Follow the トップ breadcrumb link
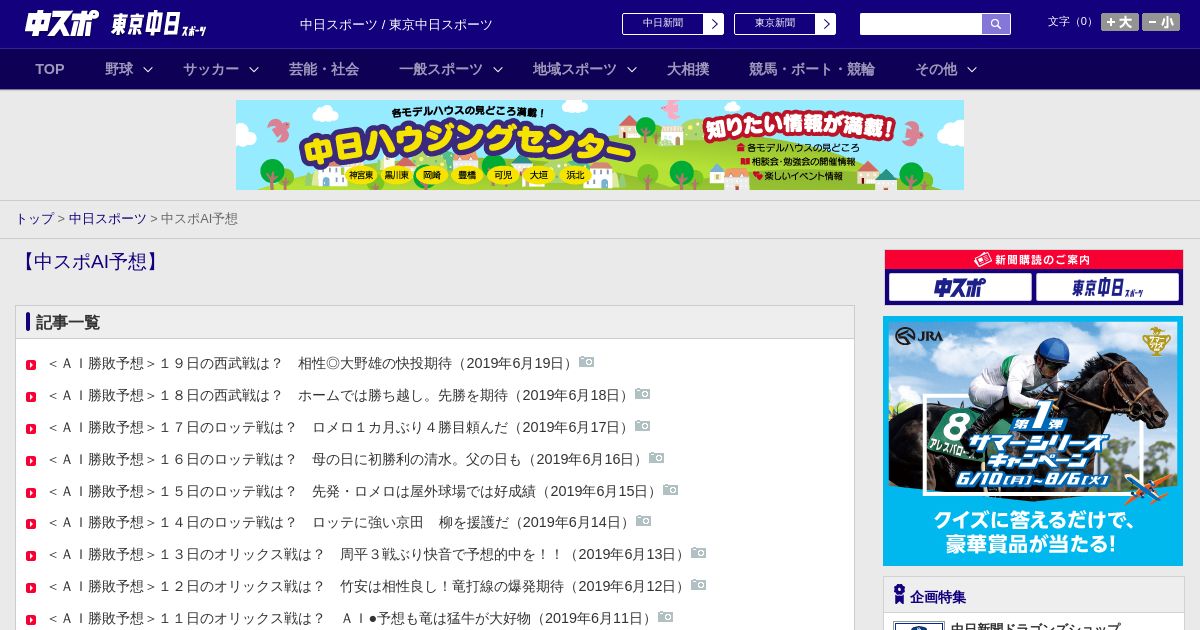The width and height of the screenshot is (1200, 630). pyautogui.click(x=34, y=218)
